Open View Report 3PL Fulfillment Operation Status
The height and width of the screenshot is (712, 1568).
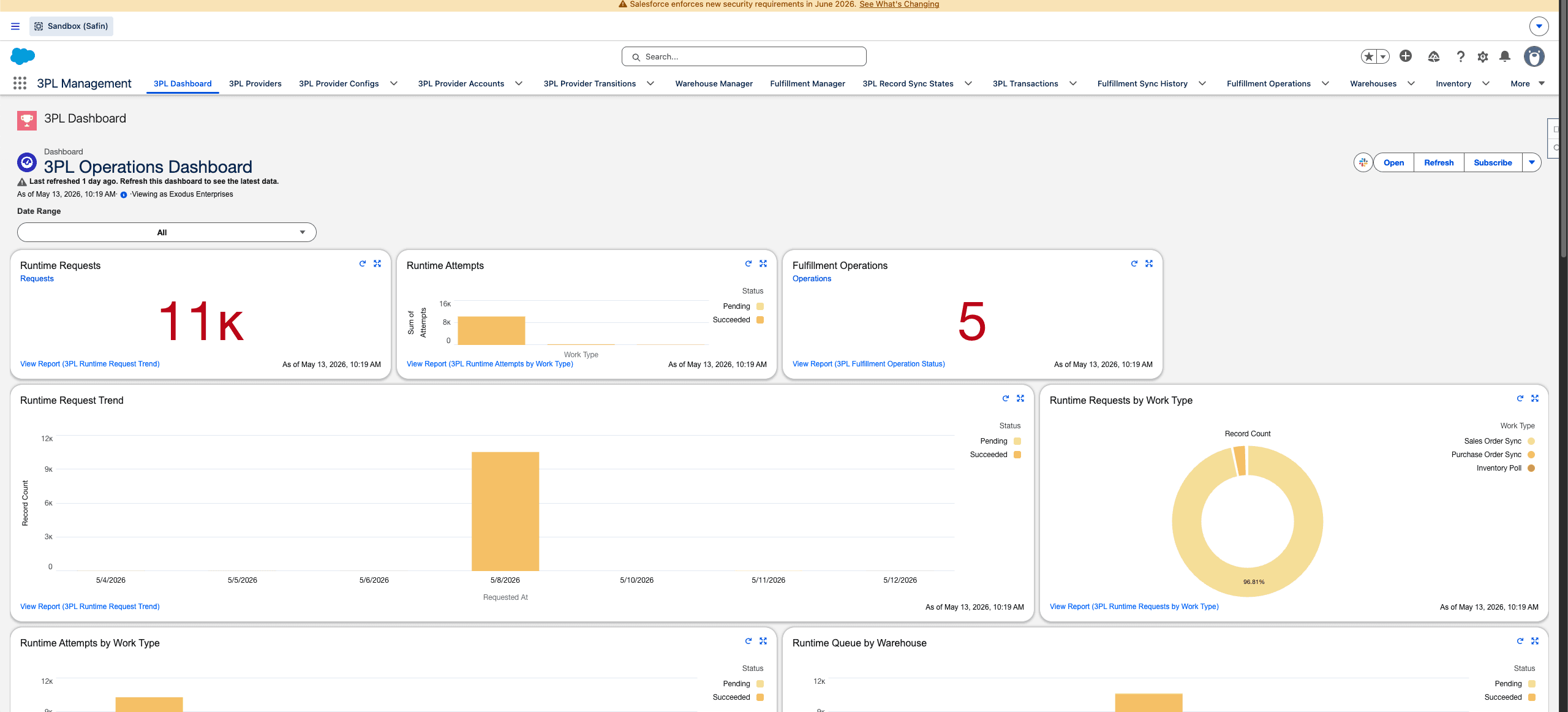point(869,364)
